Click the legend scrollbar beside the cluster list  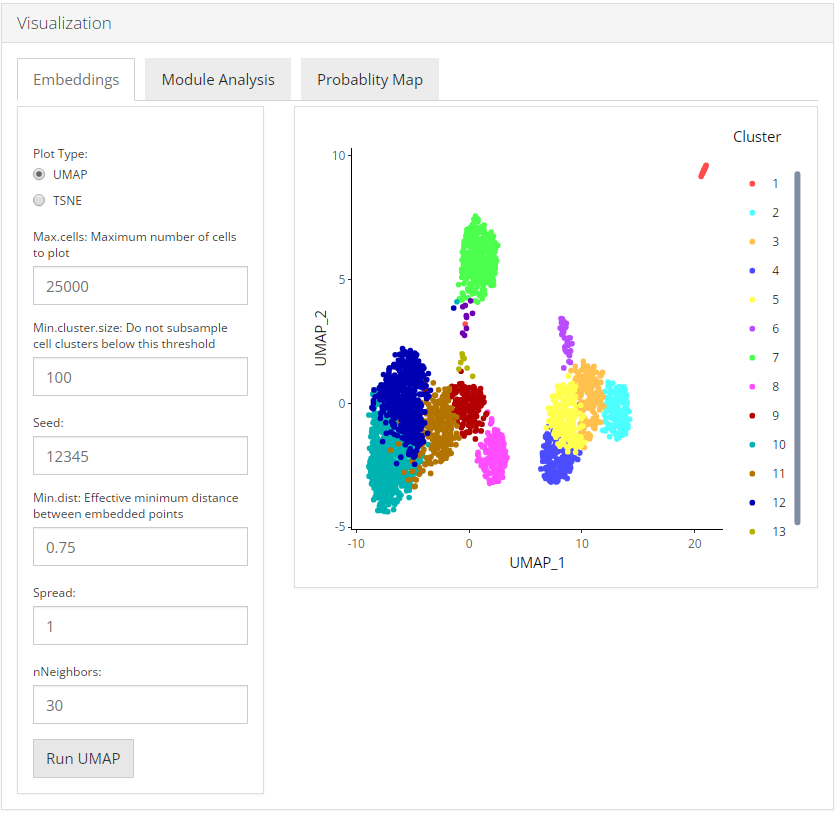click(797, 347)
